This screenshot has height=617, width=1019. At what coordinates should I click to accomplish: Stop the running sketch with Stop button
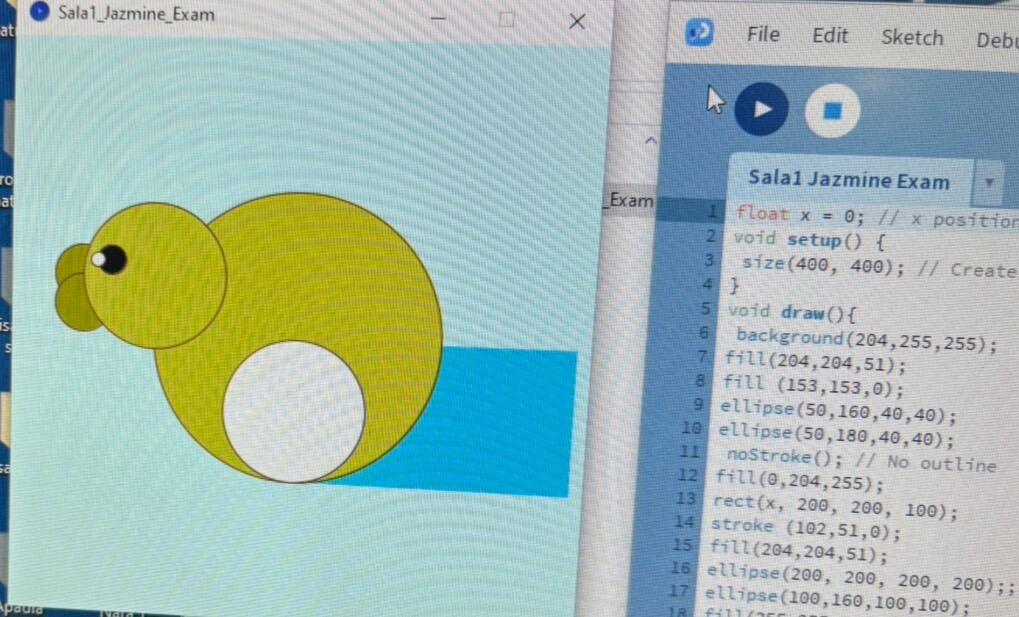[x=832, y=110]
